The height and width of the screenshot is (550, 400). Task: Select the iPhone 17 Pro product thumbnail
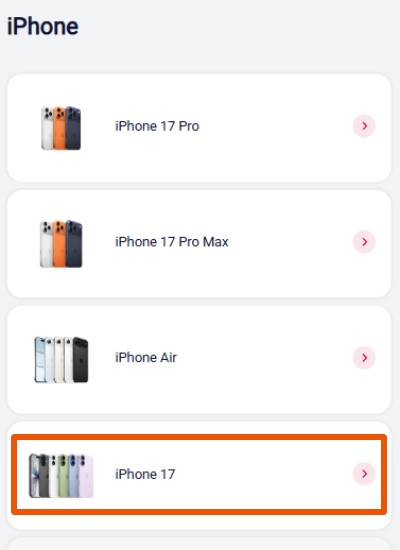pos(61,128)
